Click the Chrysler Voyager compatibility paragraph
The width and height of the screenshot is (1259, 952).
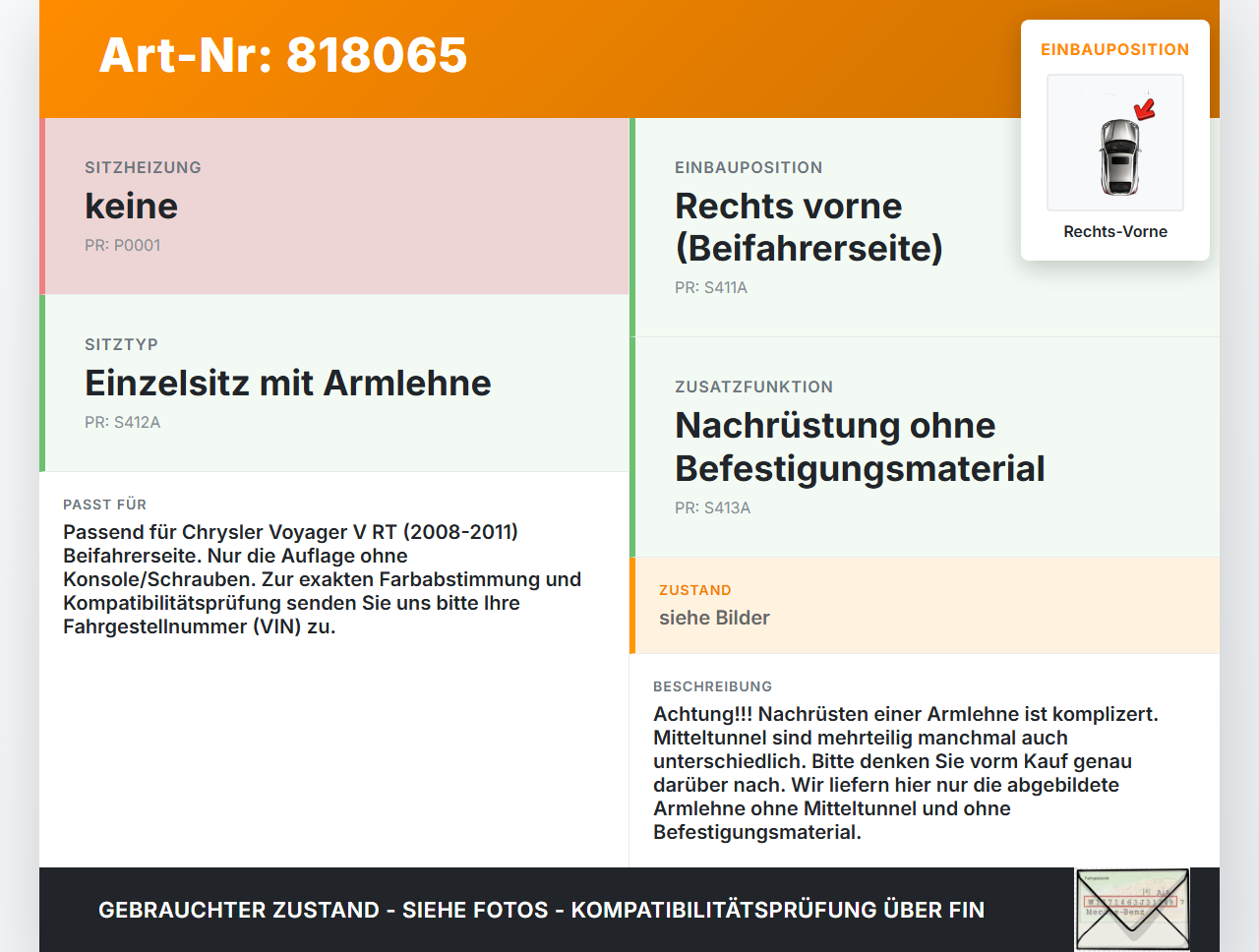(323, 579)
